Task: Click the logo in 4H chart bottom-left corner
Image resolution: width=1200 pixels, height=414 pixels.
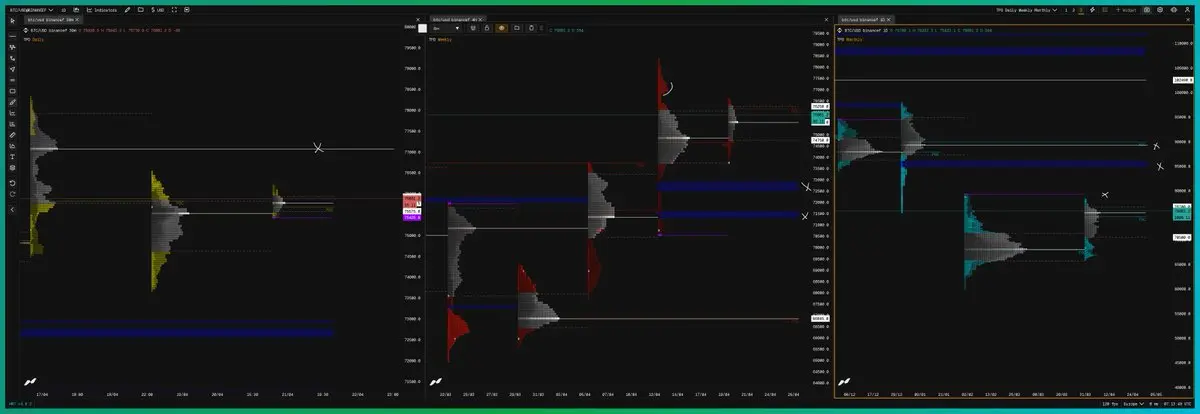Action: tap(437, 381)
